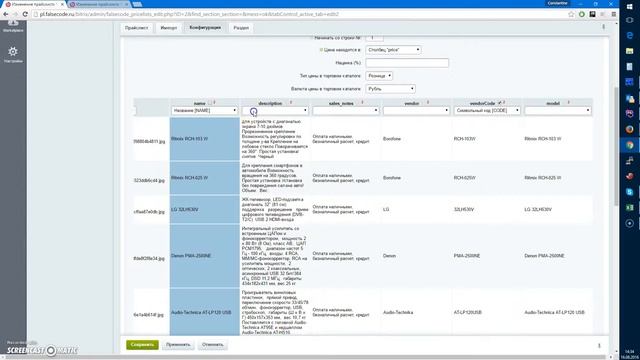Click the green Сохранить button
Image resolution: width=640 pixels, height=360 pixels.
142,345
